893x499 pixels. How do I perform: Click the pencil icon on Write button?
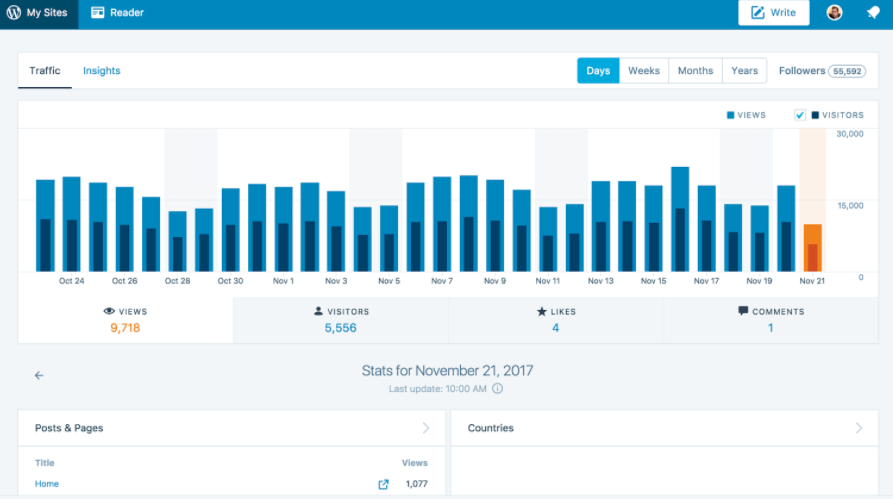757,13
